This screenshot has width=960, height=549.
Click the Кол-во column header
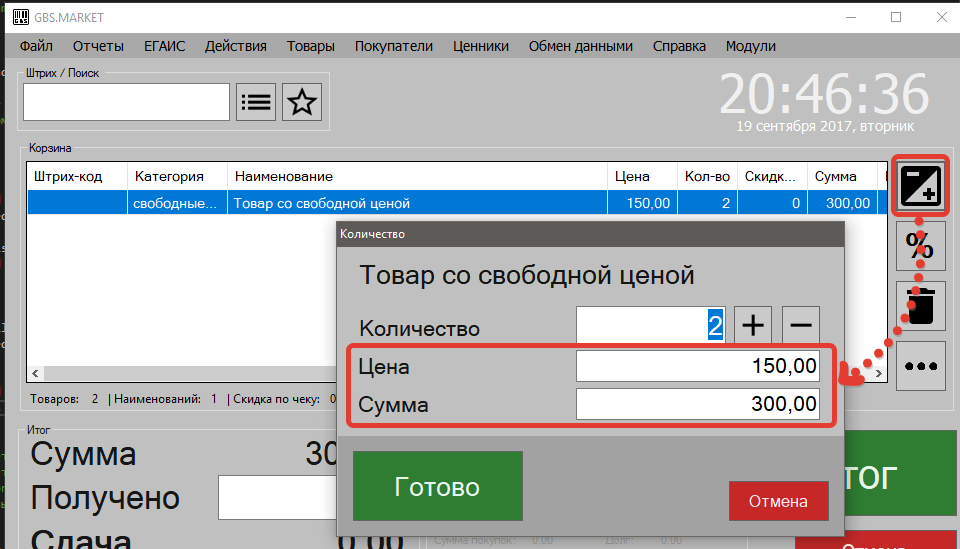[707, 176]
